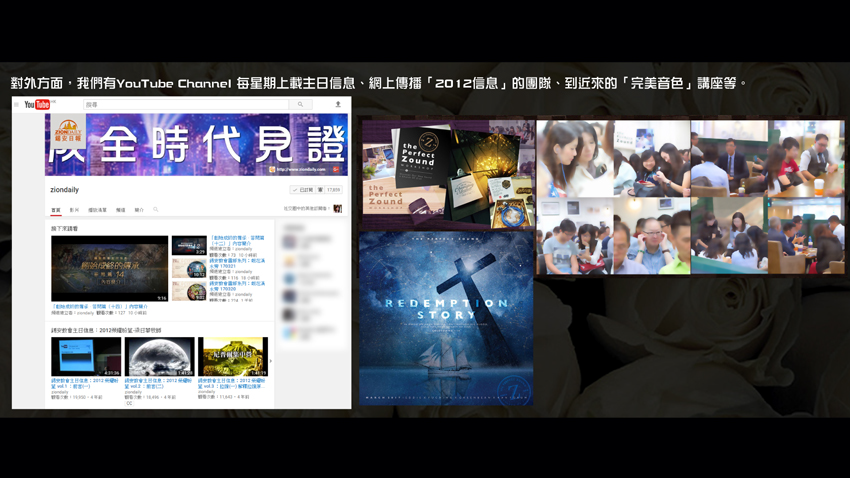850x478 pixels.
Task: Click the CC badge under vol.2 video
Action: coord(129,403)
